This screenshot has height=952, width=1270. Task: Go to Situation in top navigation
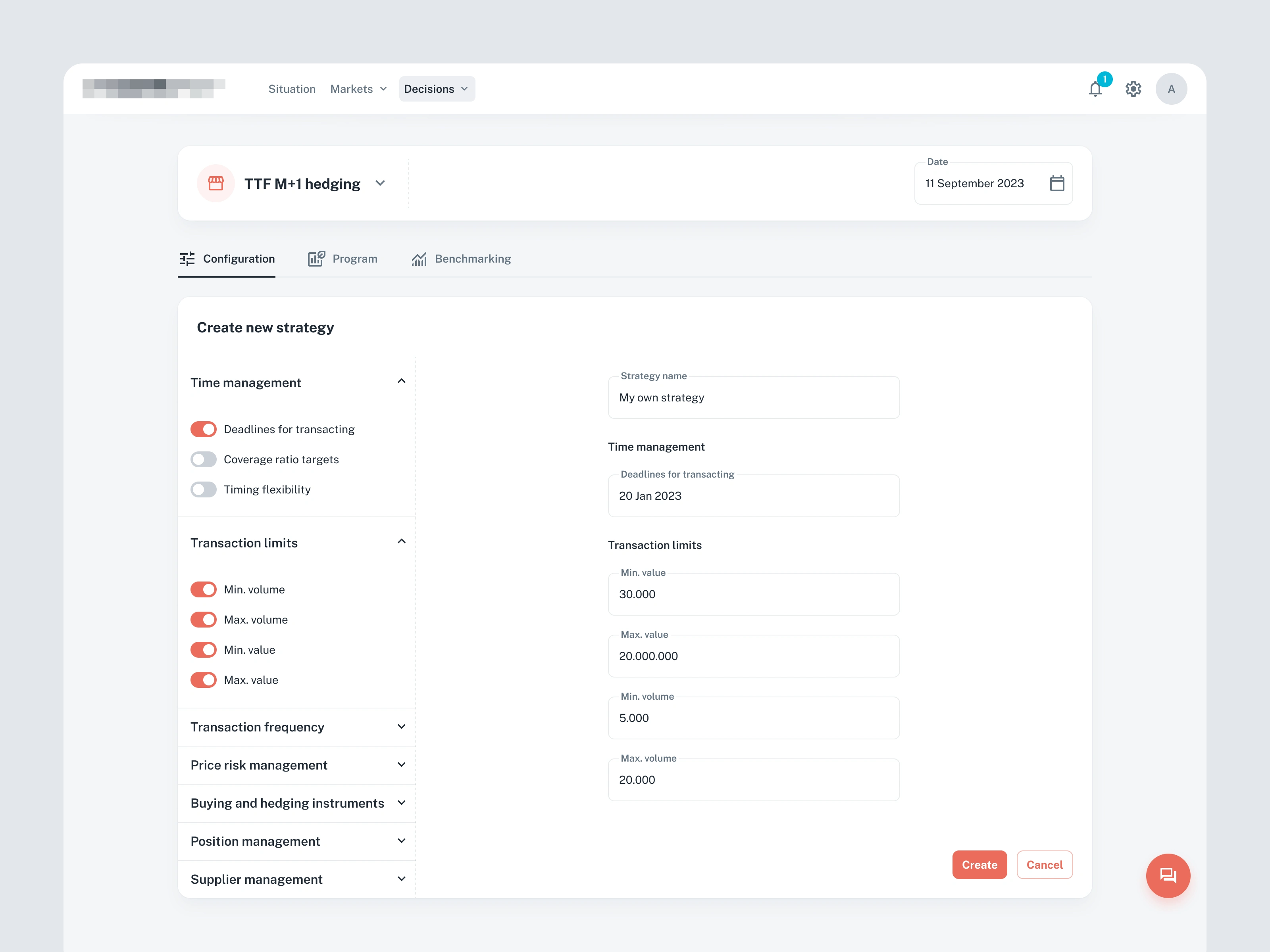(292, 89)
